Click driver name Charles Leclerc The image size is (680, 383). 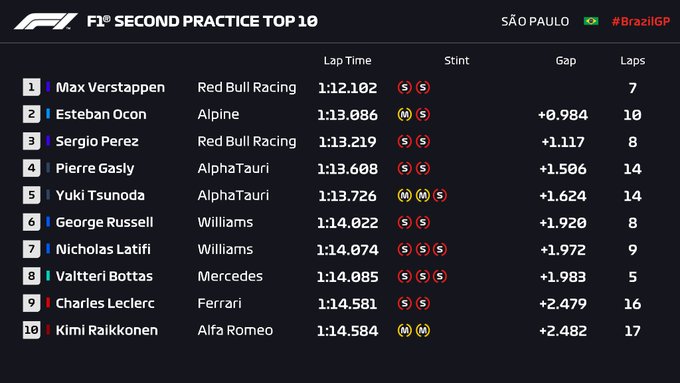coord(105,303)
